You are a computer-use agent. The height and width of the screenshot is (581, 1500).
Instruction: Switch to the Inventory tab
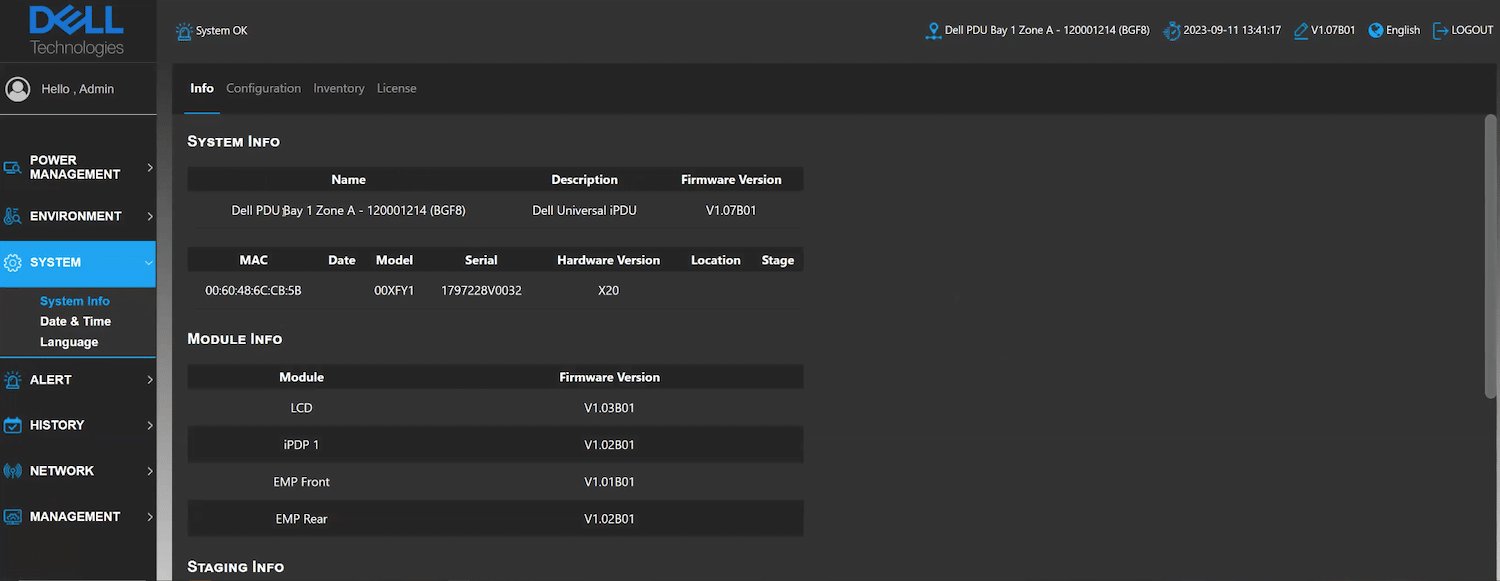(339, 88)
